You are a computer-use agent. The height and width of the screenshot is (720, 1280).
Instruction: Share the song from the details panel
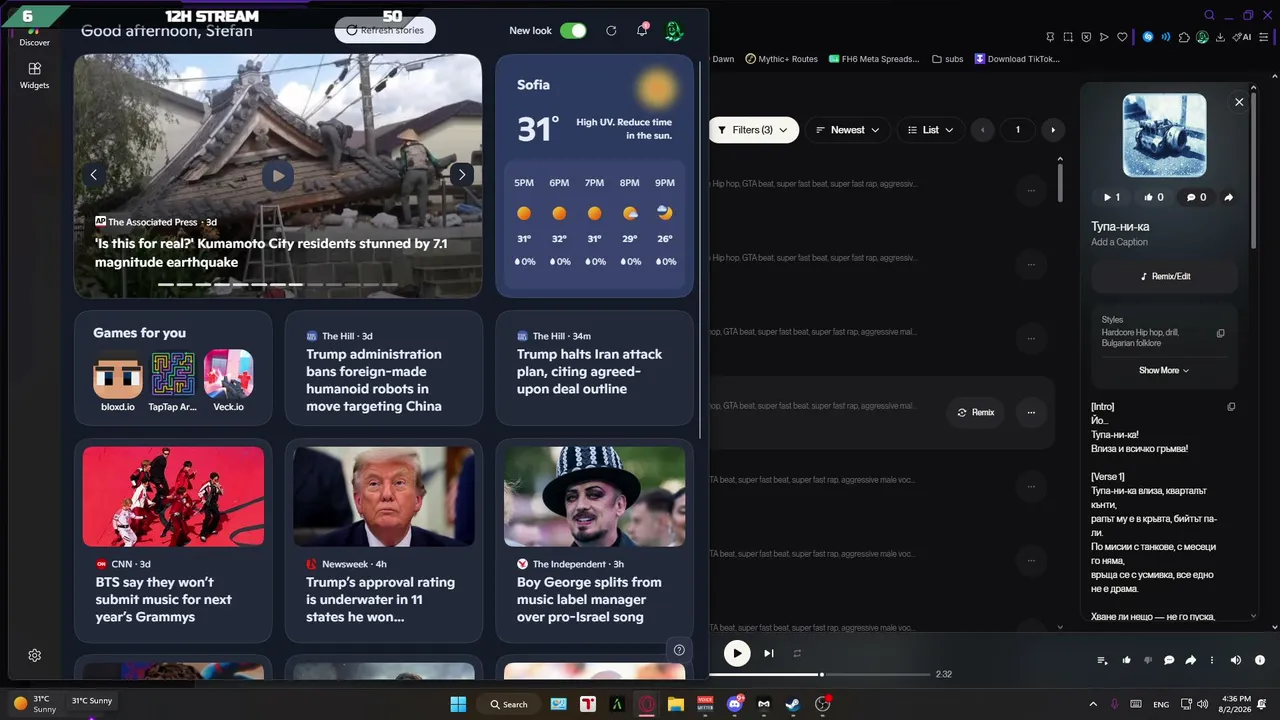click(1229, 197)
